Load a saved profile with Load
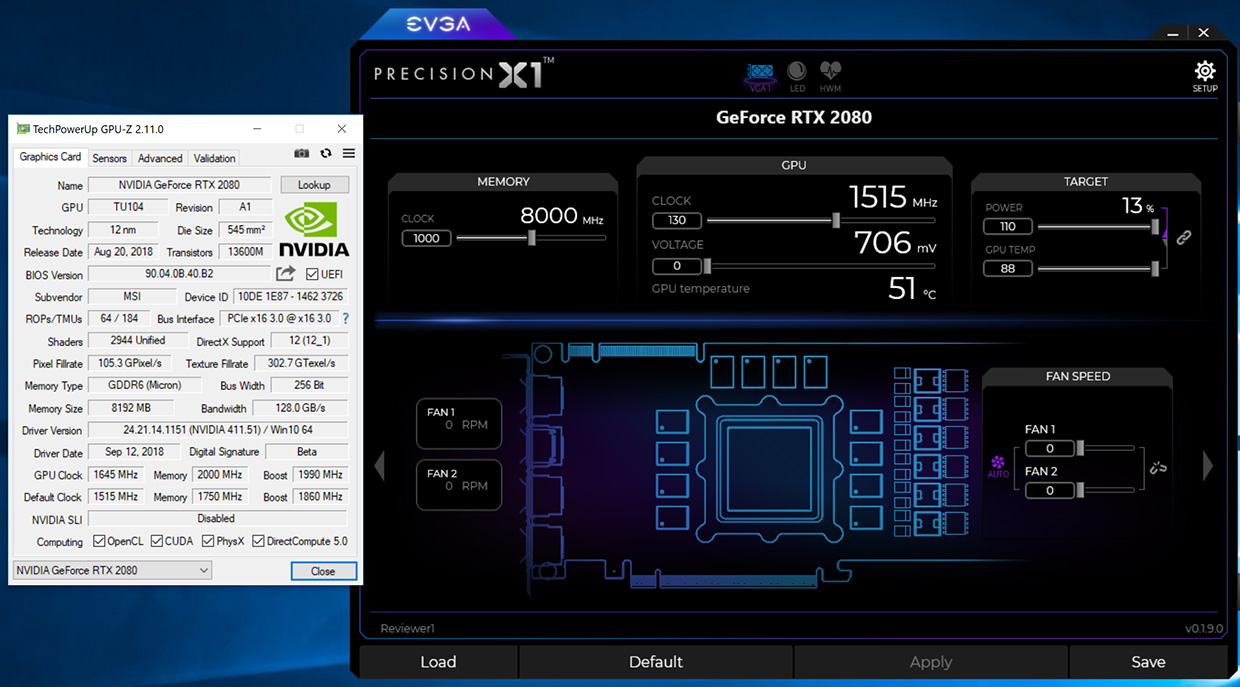1240x687 pixels. pos(438,662)
